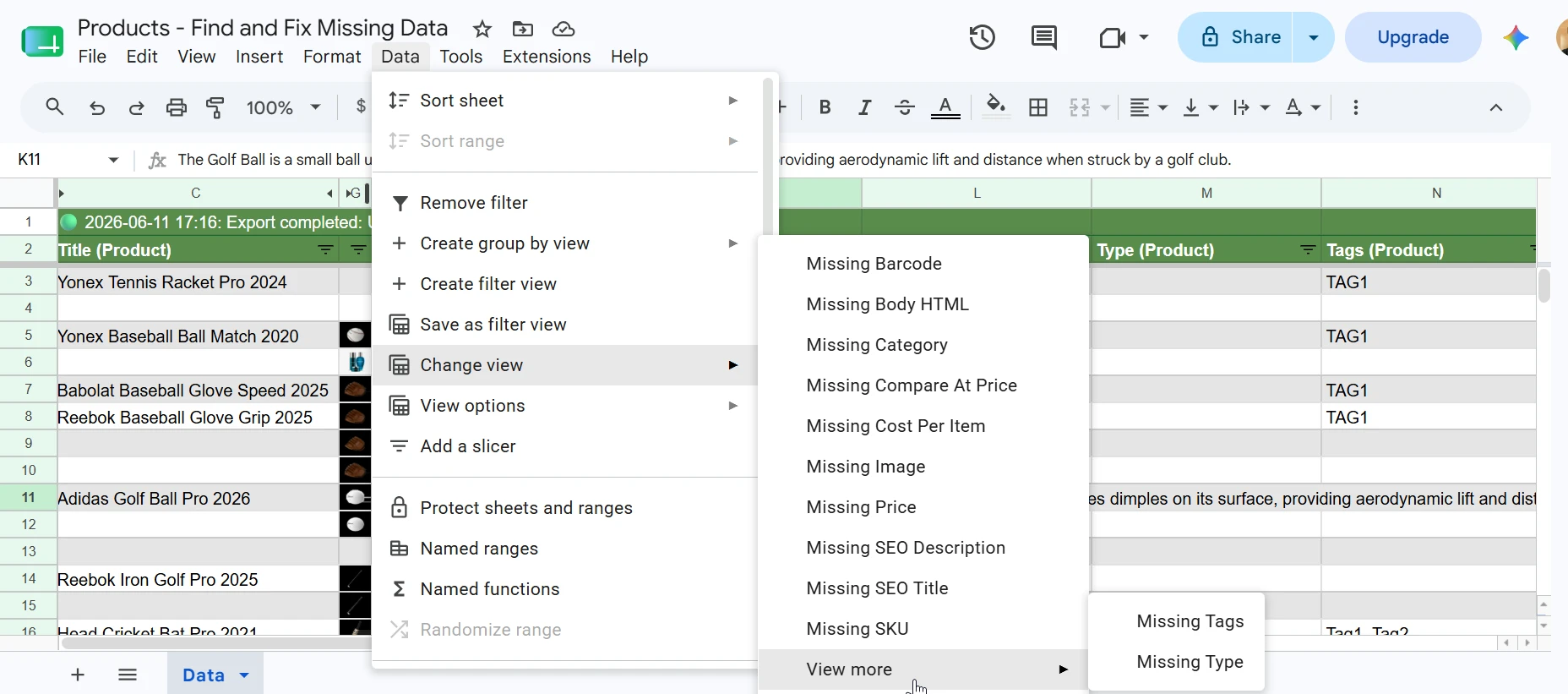The image size is (1568, 694).
Task: Toggle strikethrough formatting
Action: click(x=904, y=107)
